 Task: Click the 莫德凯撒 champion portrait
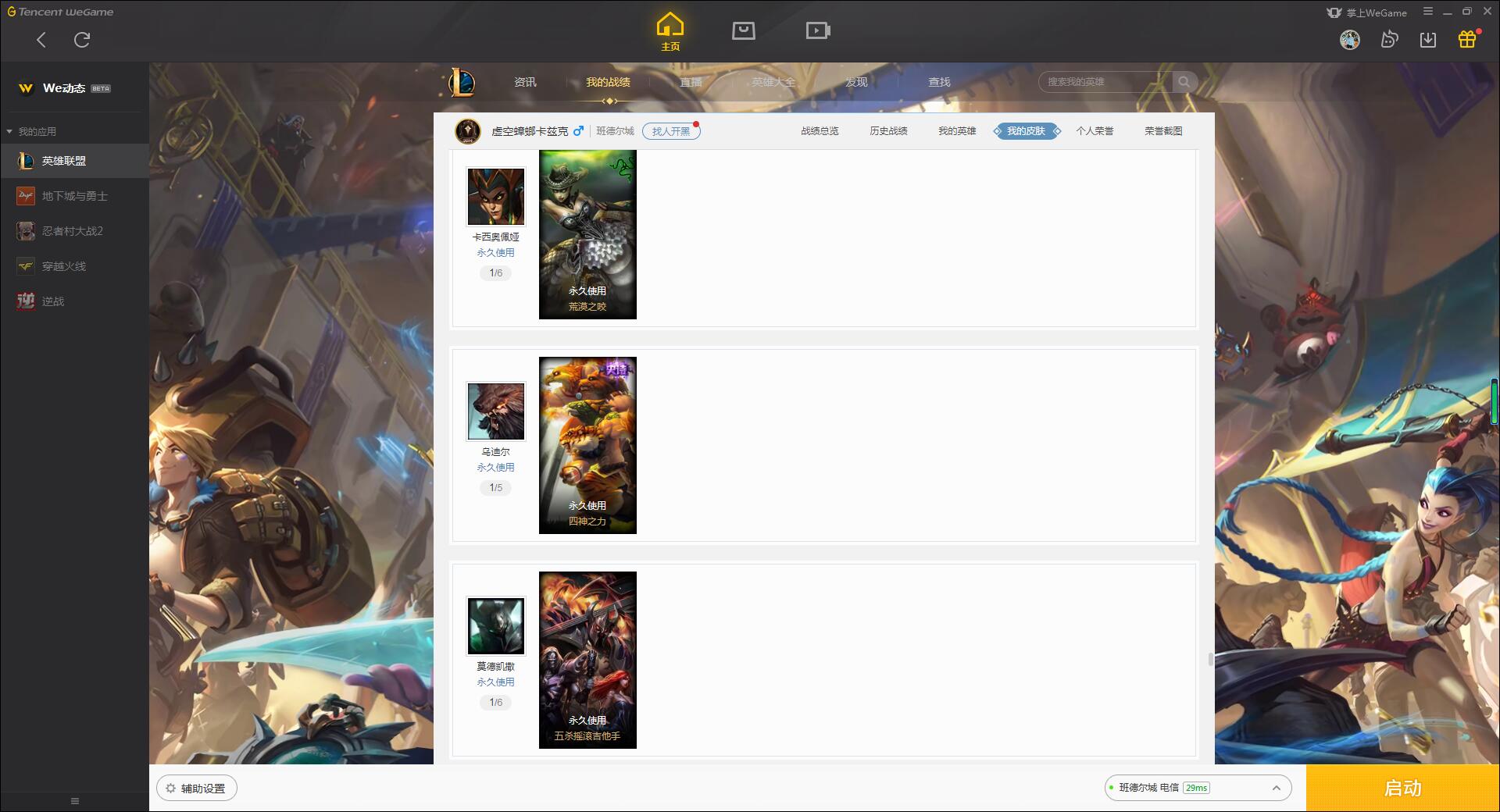495,625
